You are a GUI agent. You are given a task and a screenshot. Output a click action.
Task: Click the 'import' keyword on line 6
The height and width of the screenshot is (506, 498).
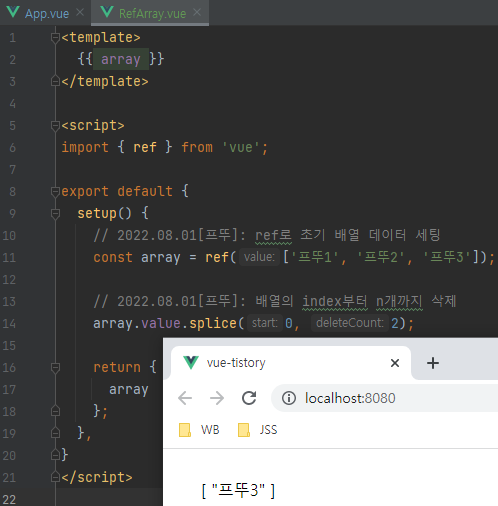point(85,147)
